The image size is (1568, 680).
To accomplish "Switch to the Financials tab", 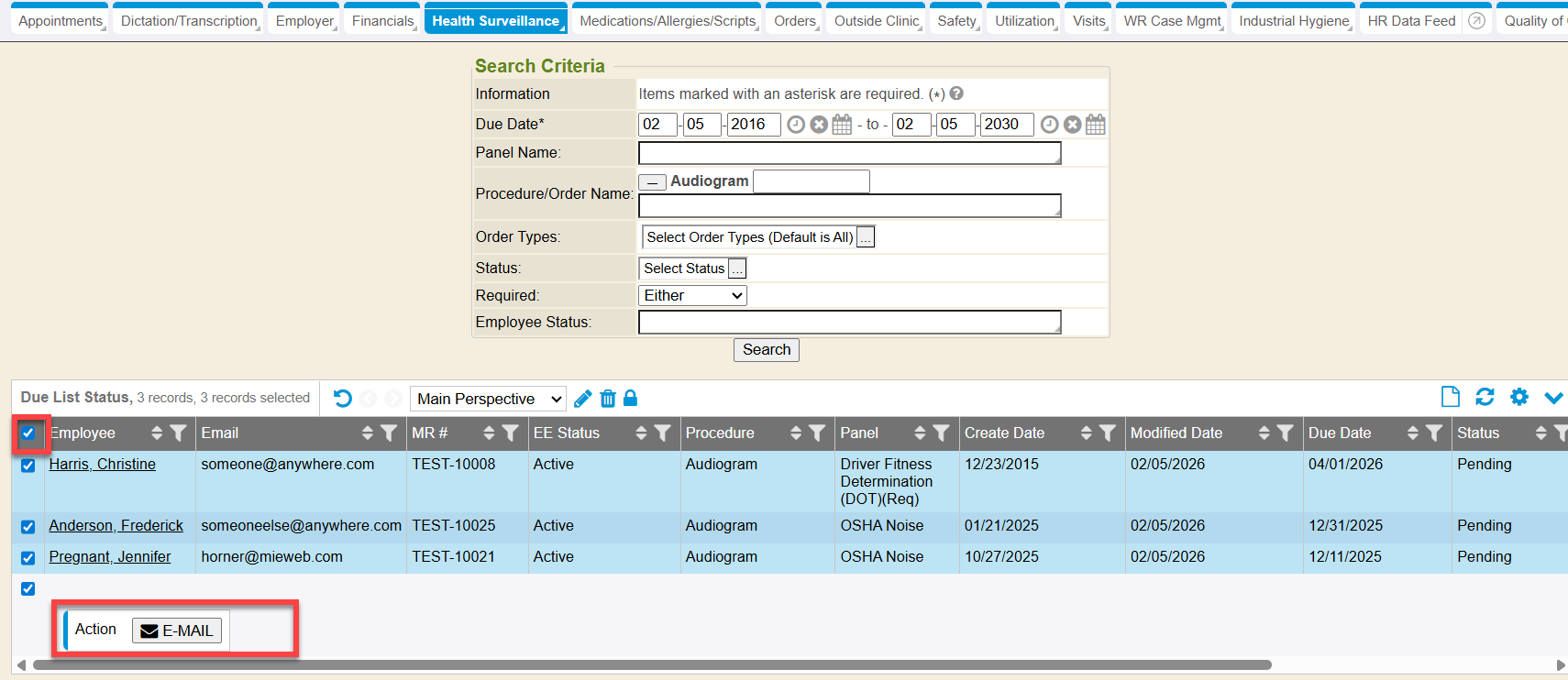I will 382,21.
